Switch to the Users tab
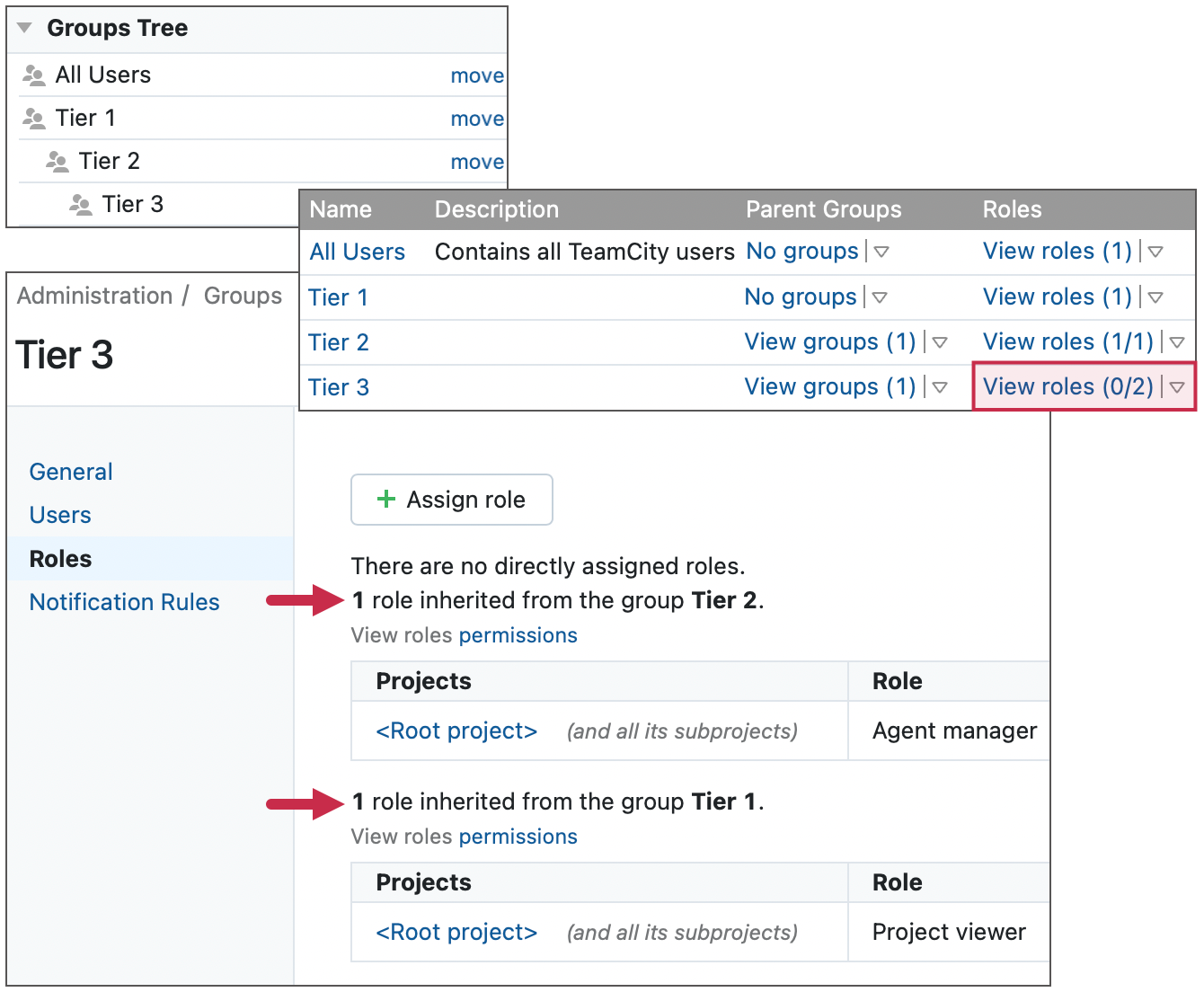 59,515
